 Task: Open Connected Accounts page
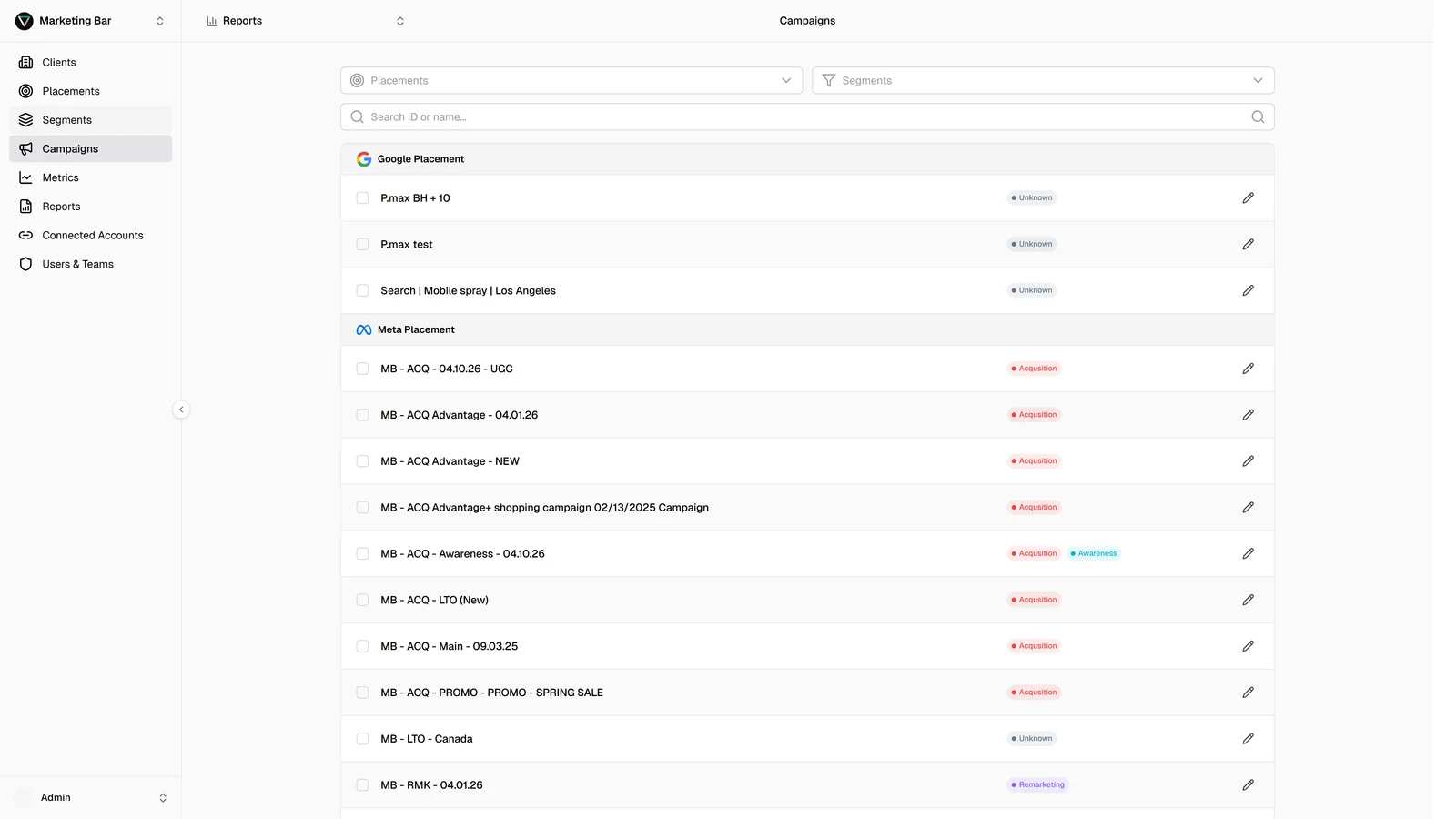tap(90, 235)
